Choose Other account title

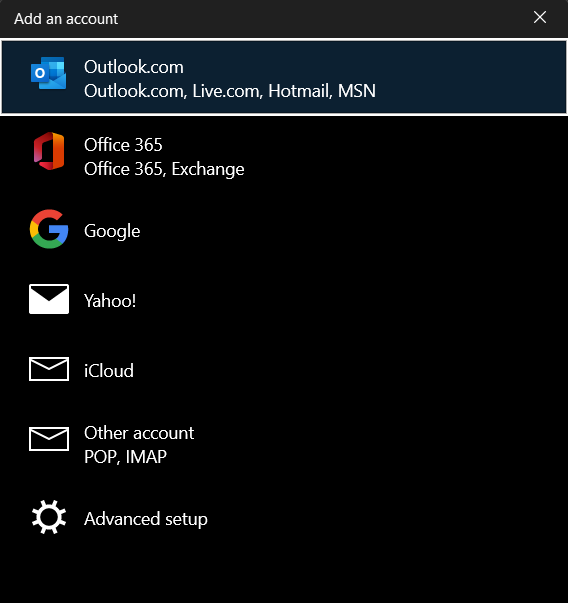tap(139, 433)
